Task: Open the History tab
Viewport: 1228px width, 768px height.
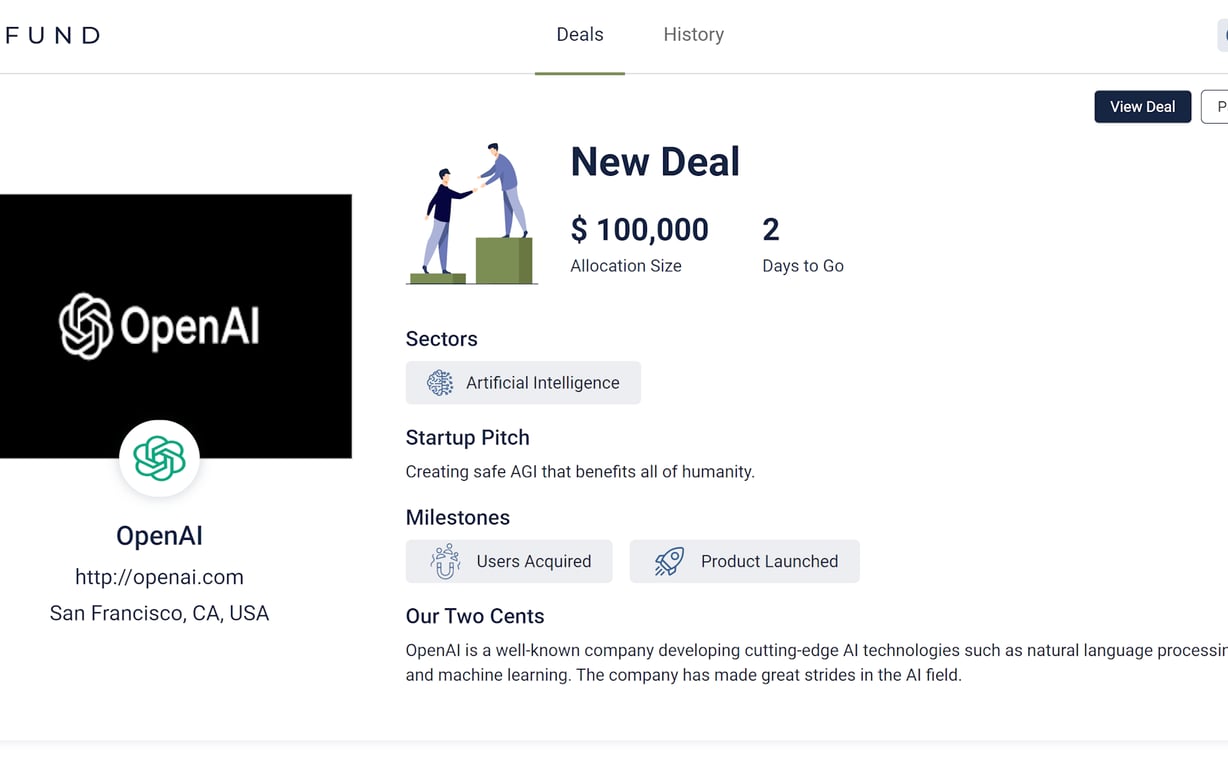Action: (693, 34)
